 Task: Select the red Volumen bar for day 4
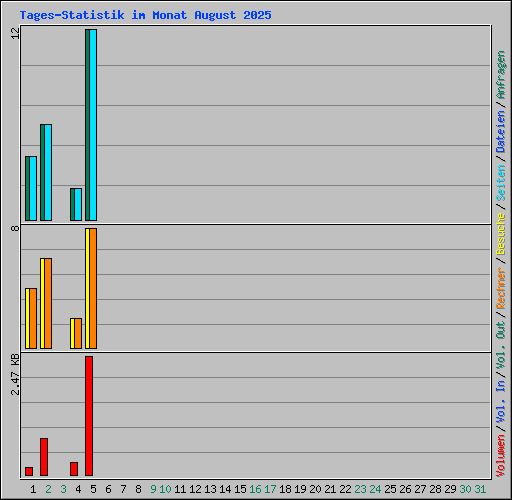coord(74,469)
